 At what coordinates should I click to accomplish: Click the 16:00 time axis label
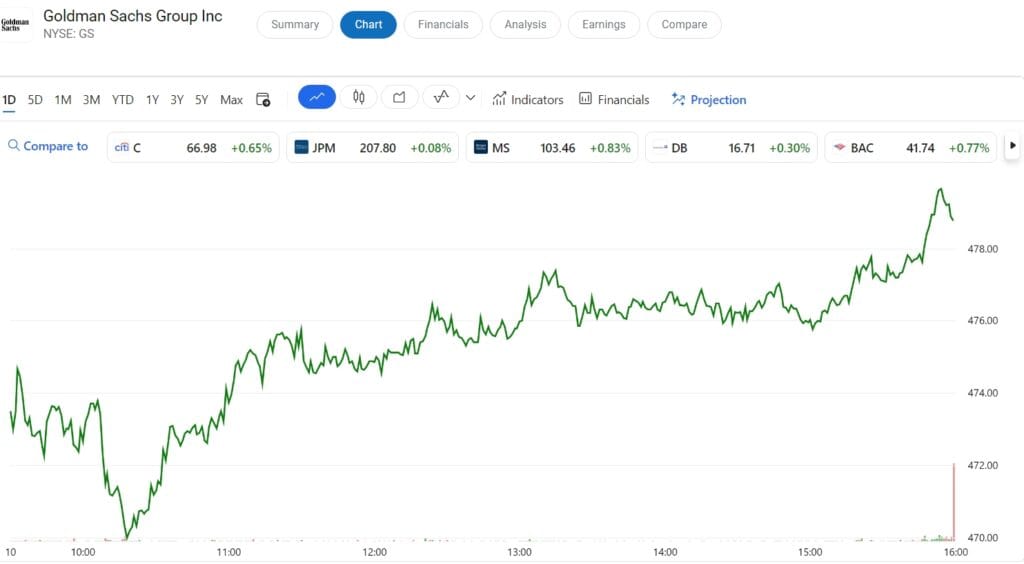click(955, 552)
